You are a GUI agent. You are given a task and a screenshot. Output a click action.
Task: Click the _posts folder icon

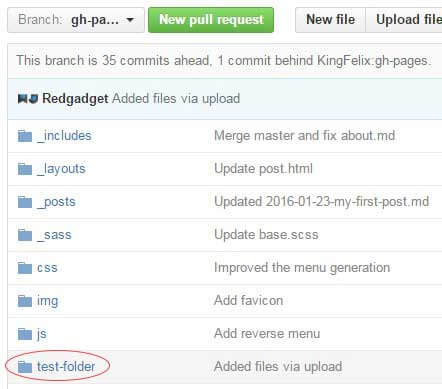click(x=25, y=202)
